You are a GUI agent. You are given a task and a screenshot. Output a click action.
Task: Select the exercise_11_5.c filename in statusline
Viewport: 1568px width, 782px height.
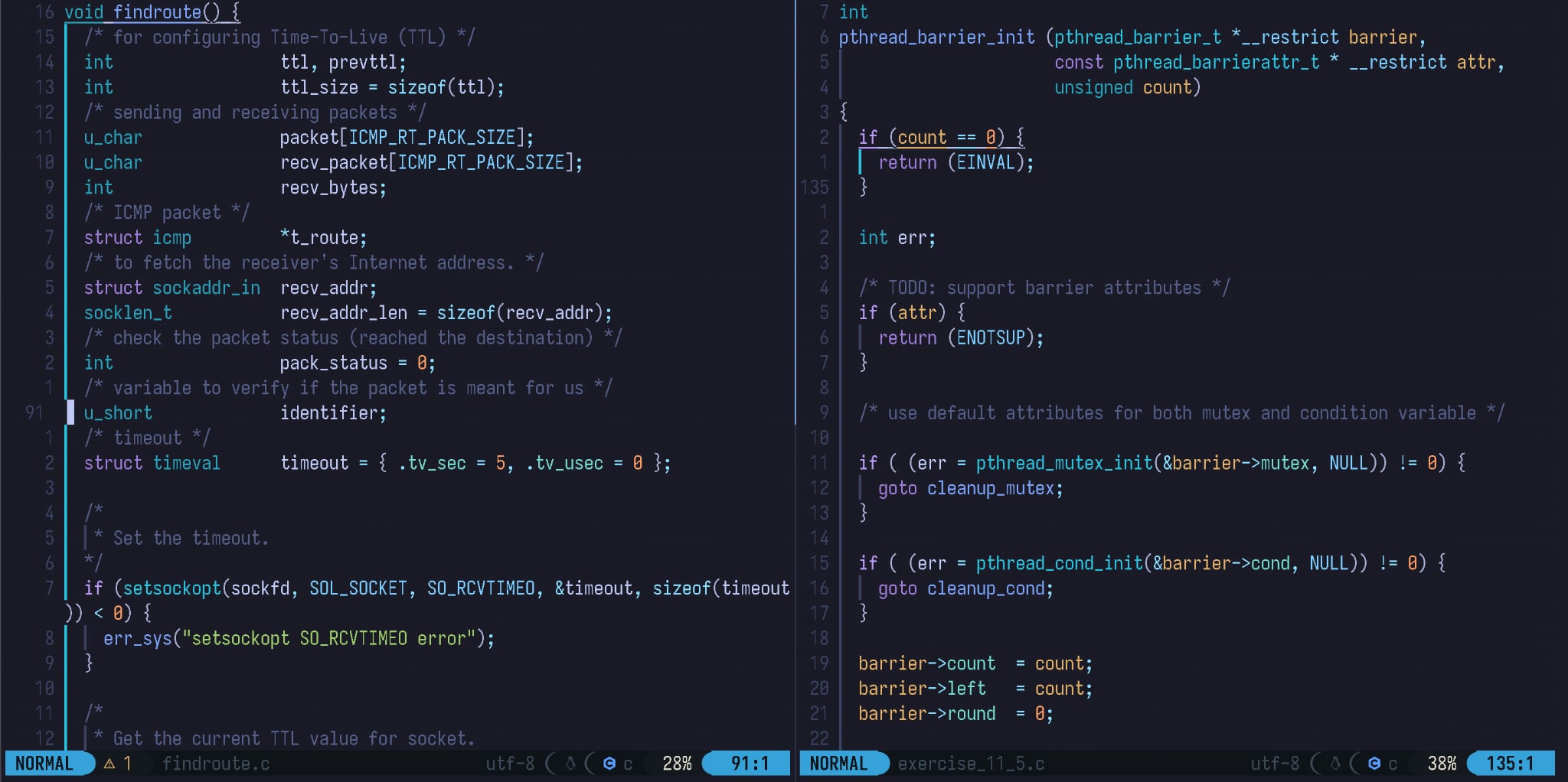(x=971, y=764)
